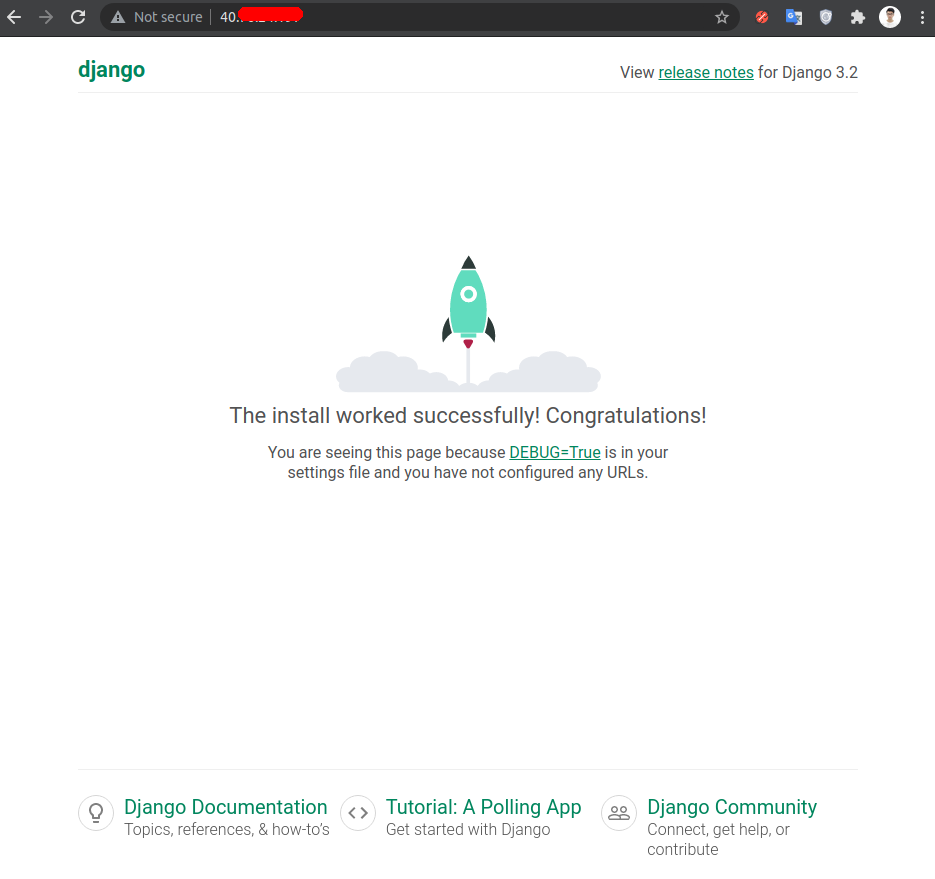Bookmark this page with the star icon
This screenshot has width=935, height=879.
click(722, 17)
